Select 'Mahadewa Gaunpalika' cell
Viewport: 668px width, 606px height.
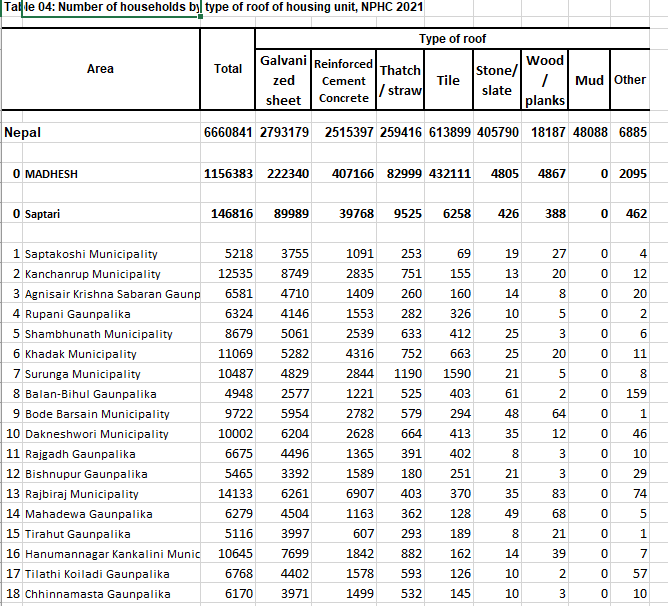[111, 514]
